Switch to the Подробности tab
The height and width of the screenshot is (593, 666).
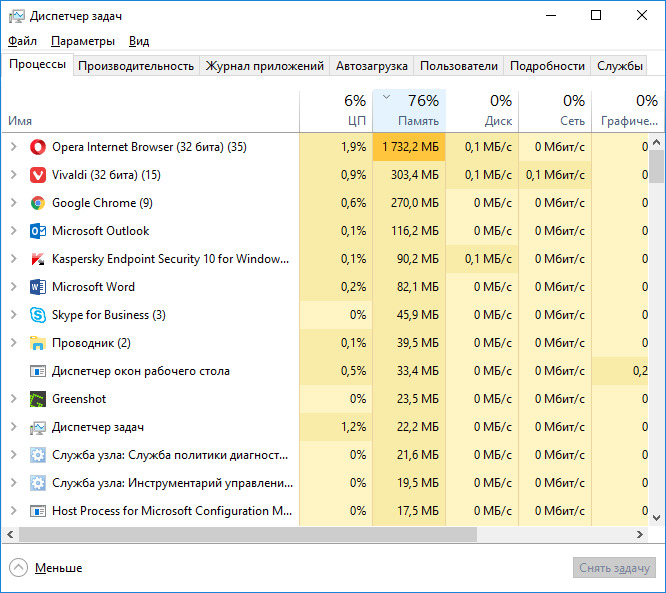click(547, 66)
